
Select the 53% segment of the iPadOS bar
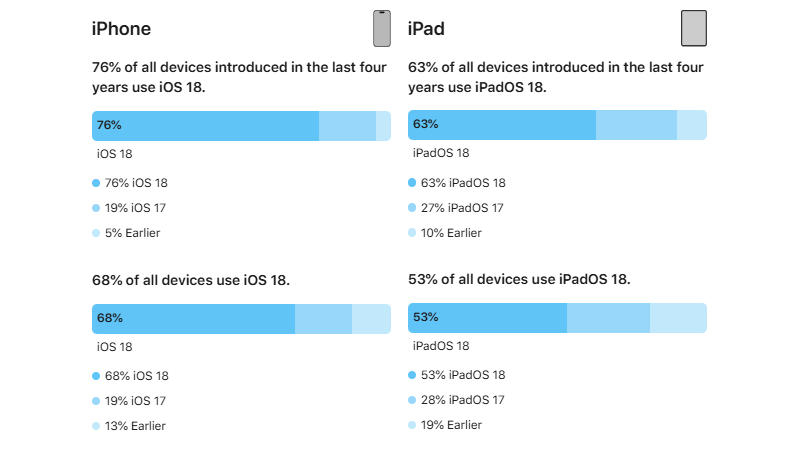[487, 318]
